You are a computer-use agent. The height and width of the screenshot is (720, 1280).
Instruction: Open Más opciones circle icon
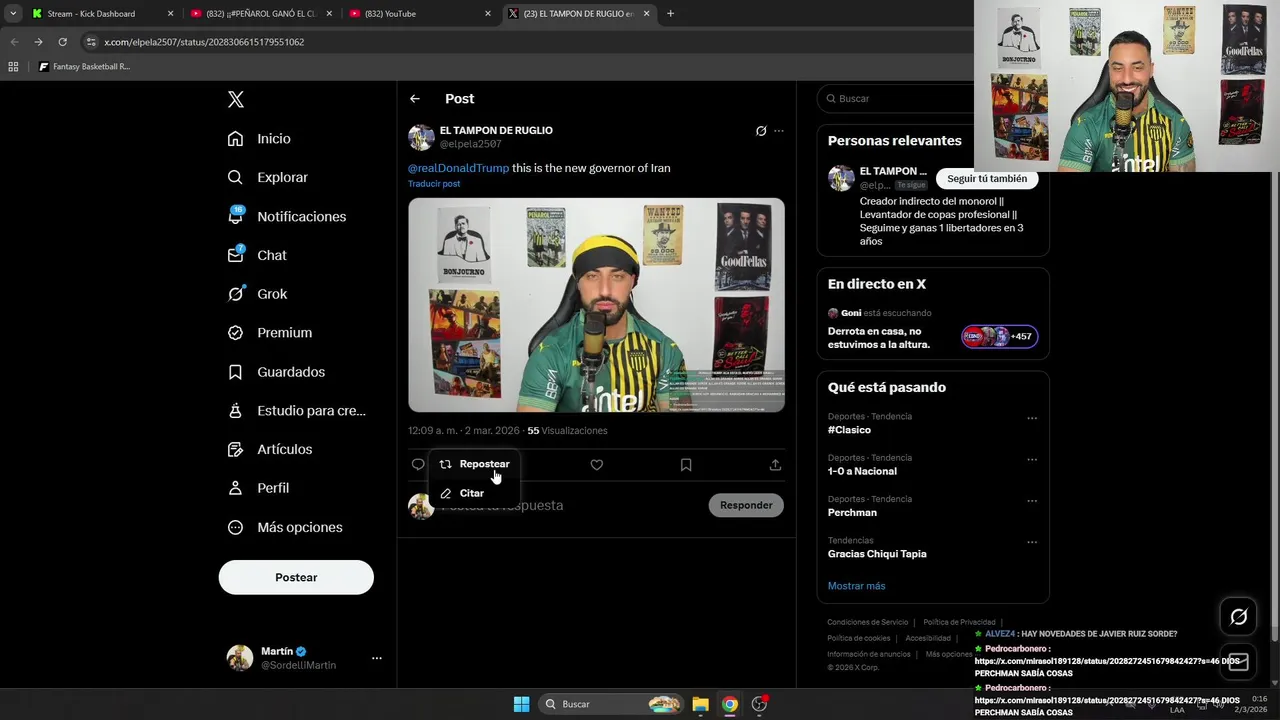[235, 527]
